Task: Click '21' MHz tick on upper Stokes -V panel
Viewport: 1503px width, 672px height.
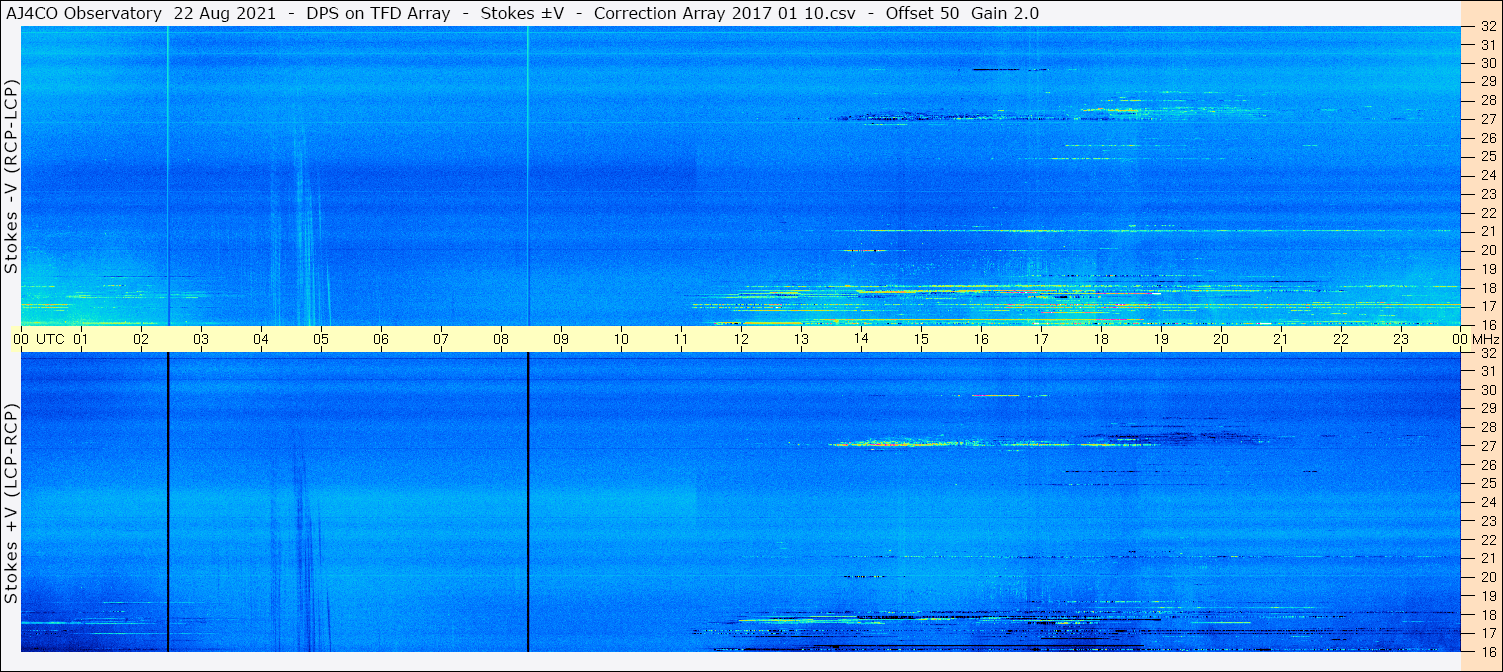Action: click(x=1487, y=231)
